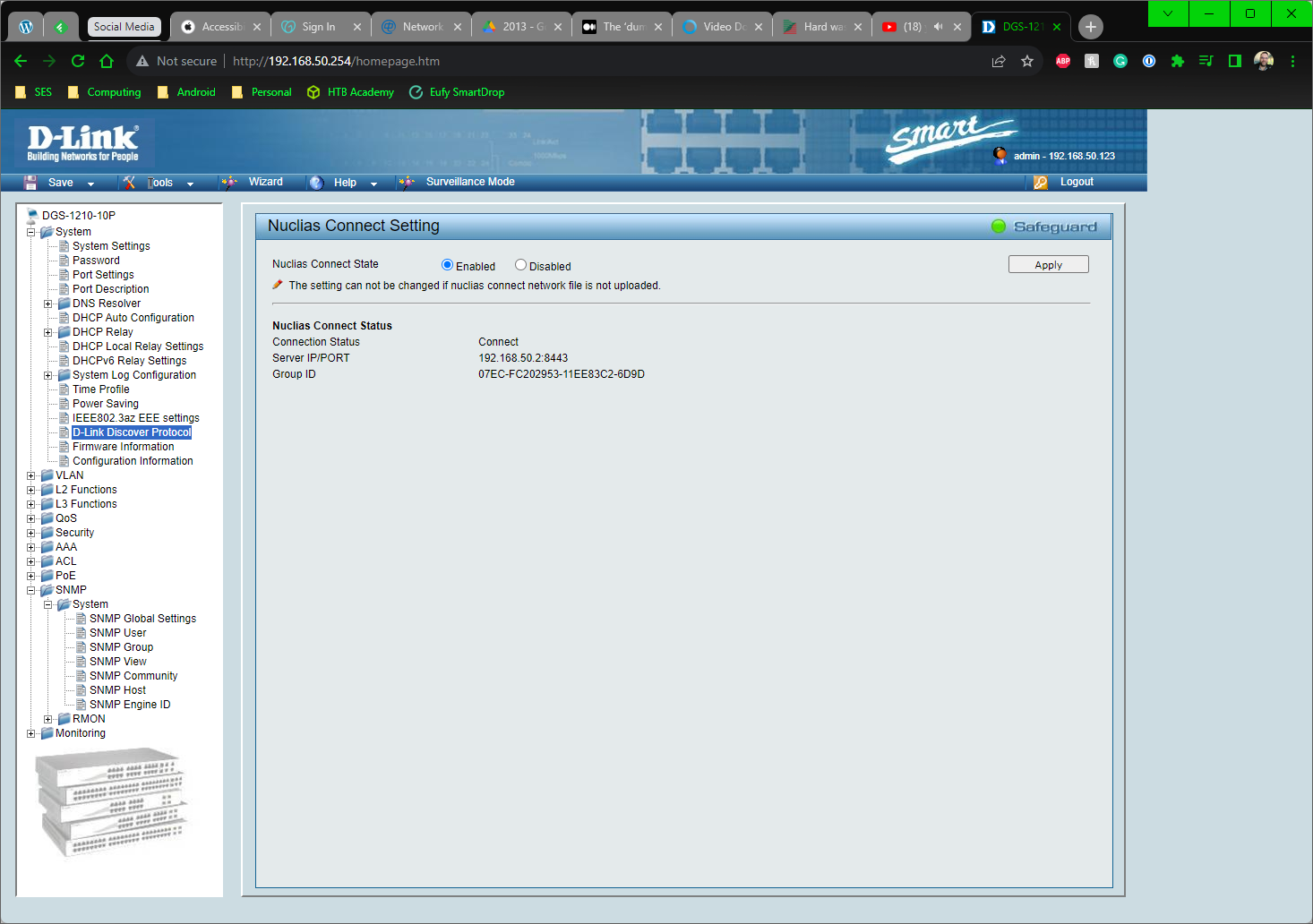
Task: Click the DGS-1210-10P root node
Action: click(79, 216)
